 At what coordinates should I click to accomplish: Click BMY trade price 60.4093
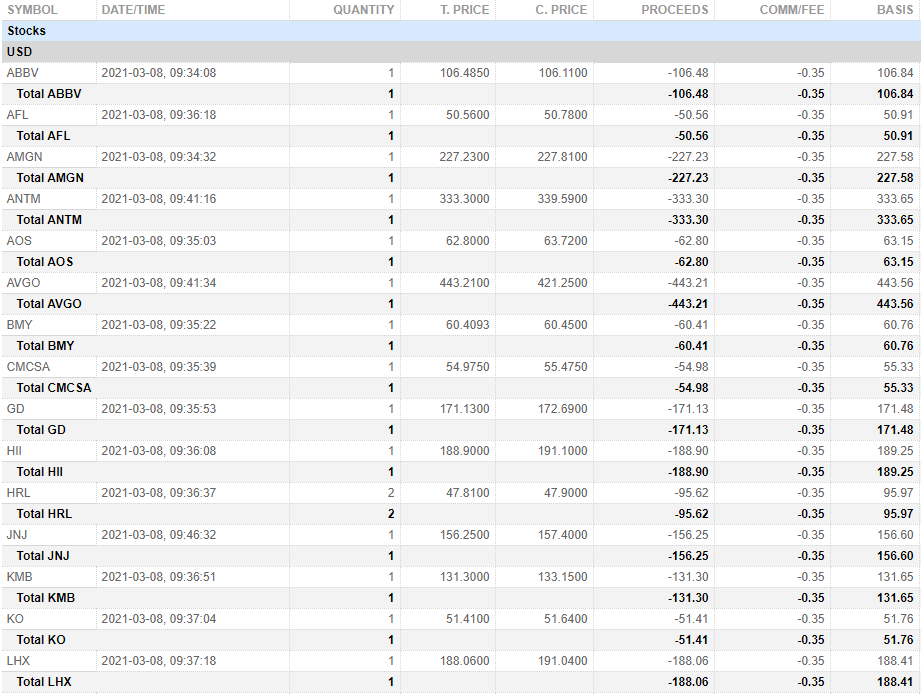click(468, 325)
